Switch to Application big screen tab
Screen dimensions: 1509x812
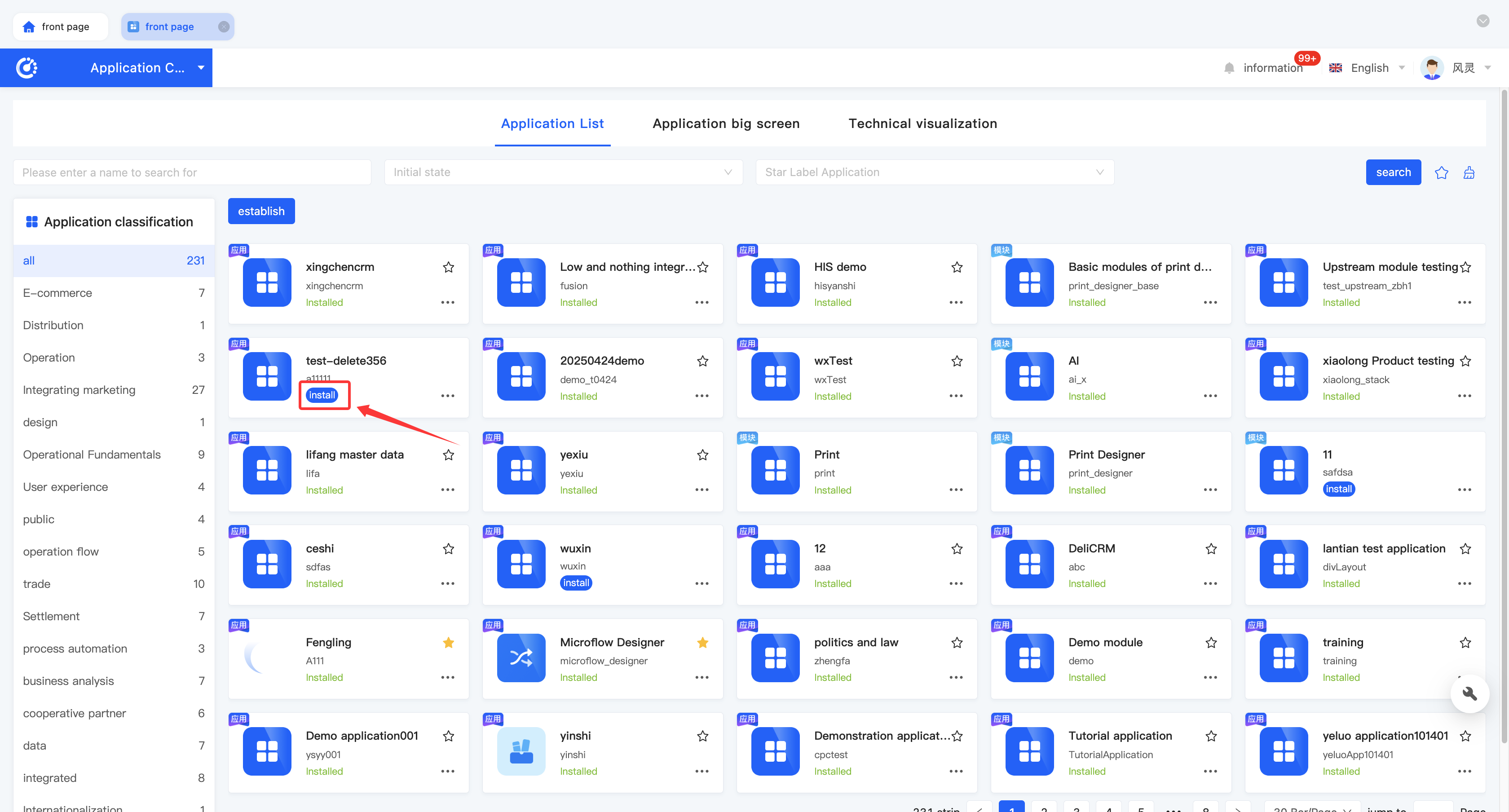click(x=726, y=124)
